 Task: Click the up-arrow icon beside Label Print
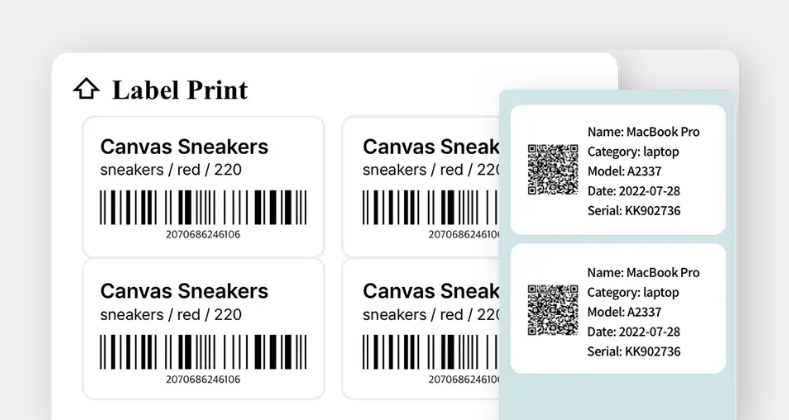[86, 89]
